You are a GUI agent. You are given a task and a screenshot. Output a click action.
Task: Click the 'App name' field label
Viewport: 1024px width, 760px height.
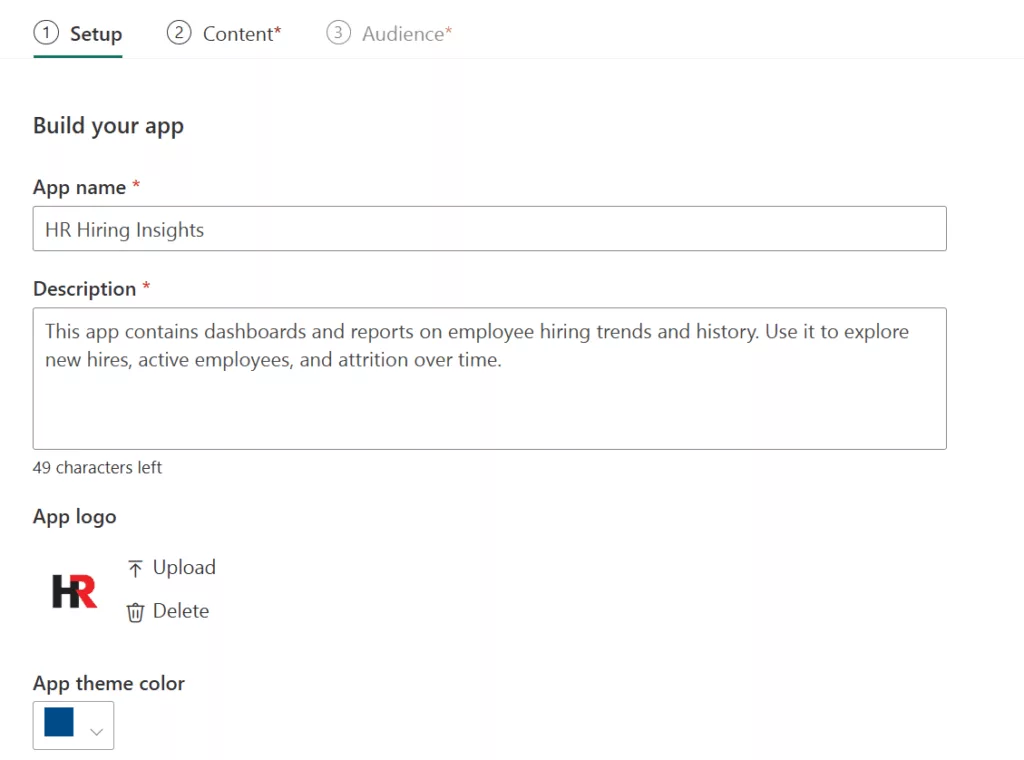pos(79,188)
